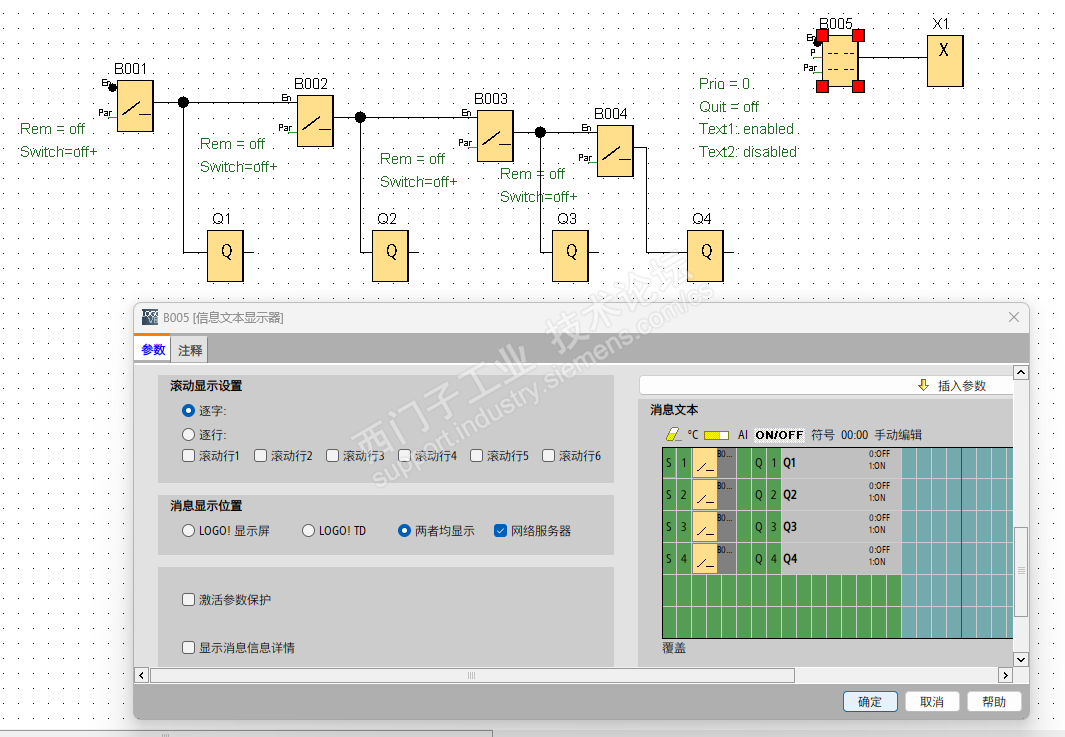Click the right arrow of horizontal scrollbar
Viewport: 1065px width, 737px height.
point(1005,675)
